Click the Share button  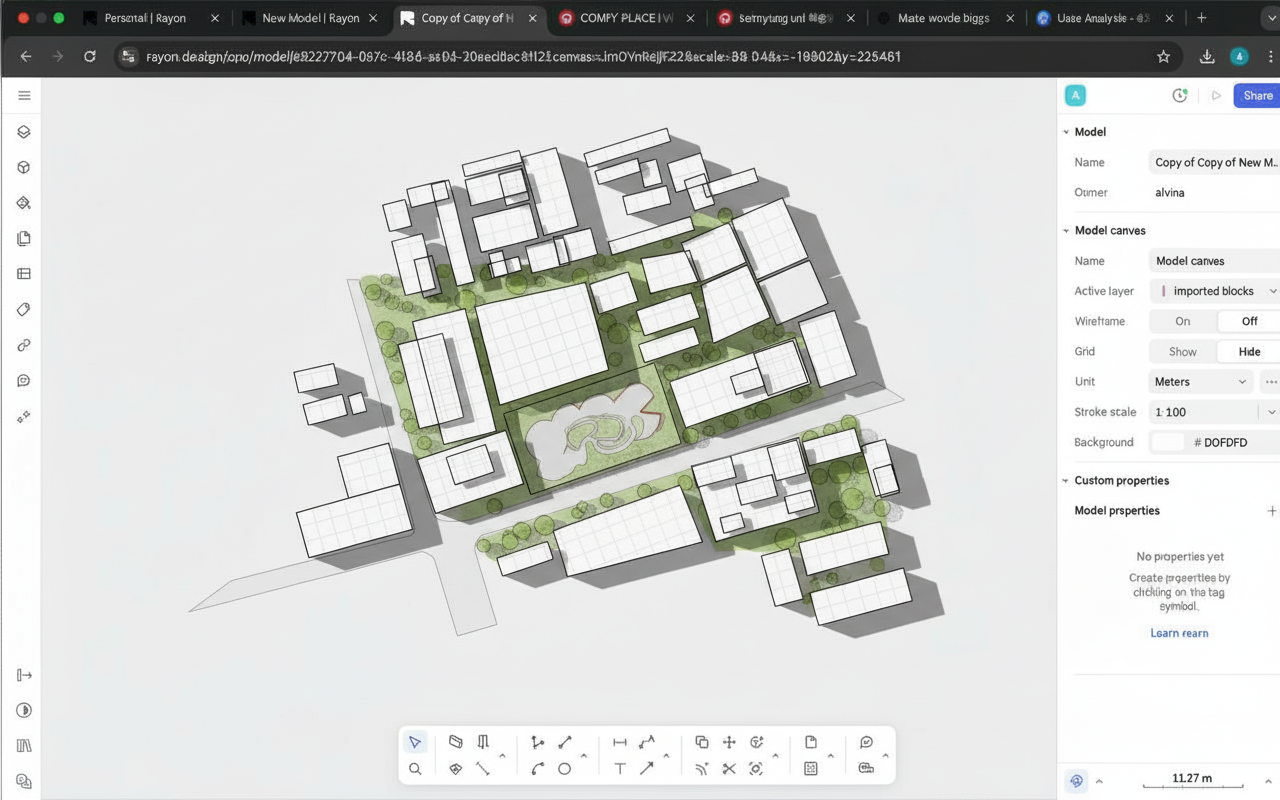(1257, 95)
